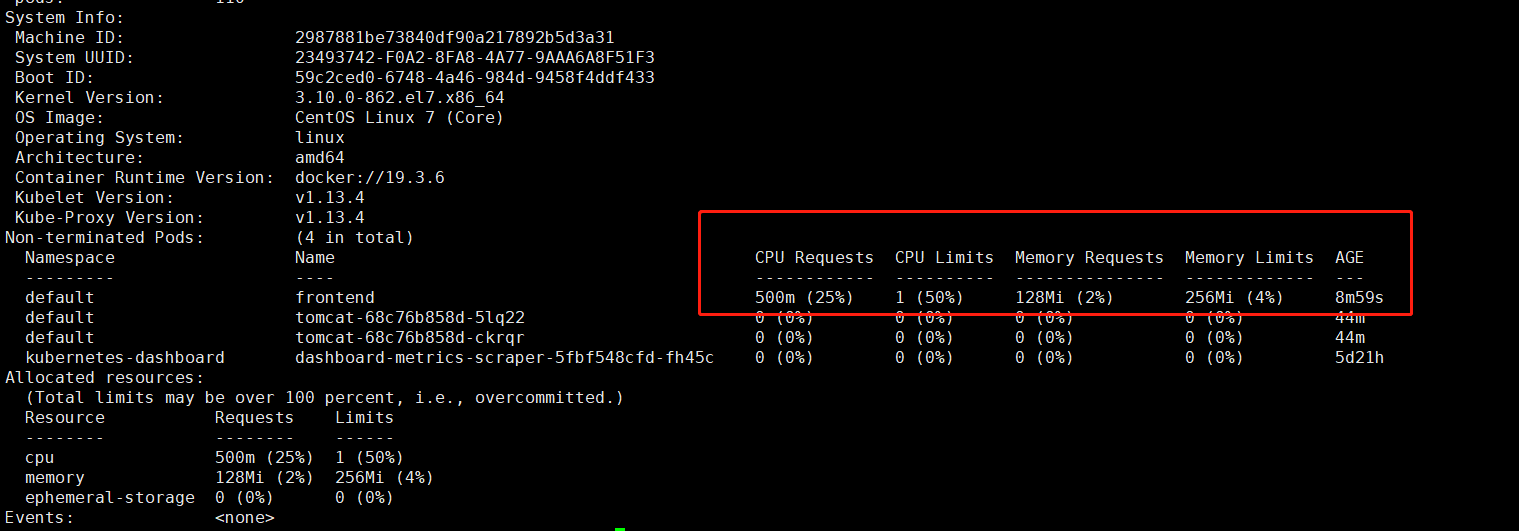Click the green terminal cursor
The height and width of the screenshot is (531, 1519).
[620, 528]
